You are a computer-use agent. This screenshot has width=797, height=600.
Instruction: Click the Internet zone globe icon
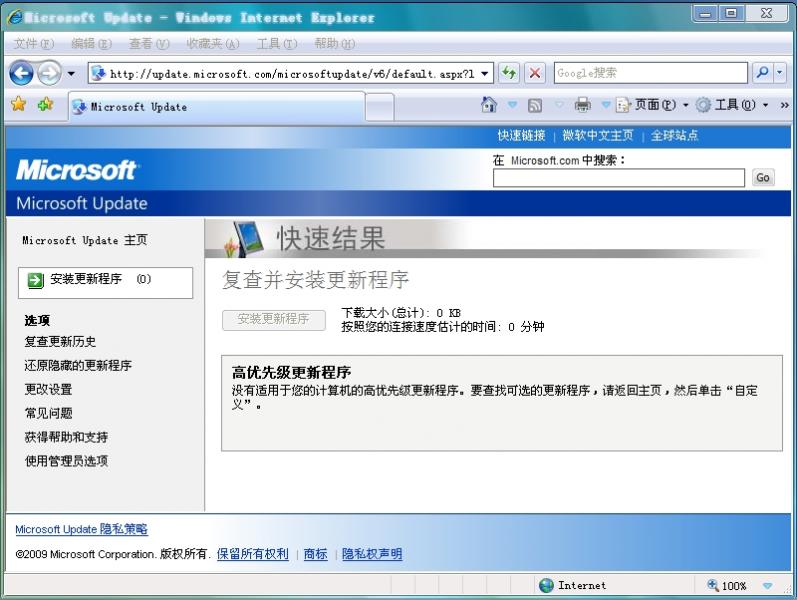coord(546,586)
